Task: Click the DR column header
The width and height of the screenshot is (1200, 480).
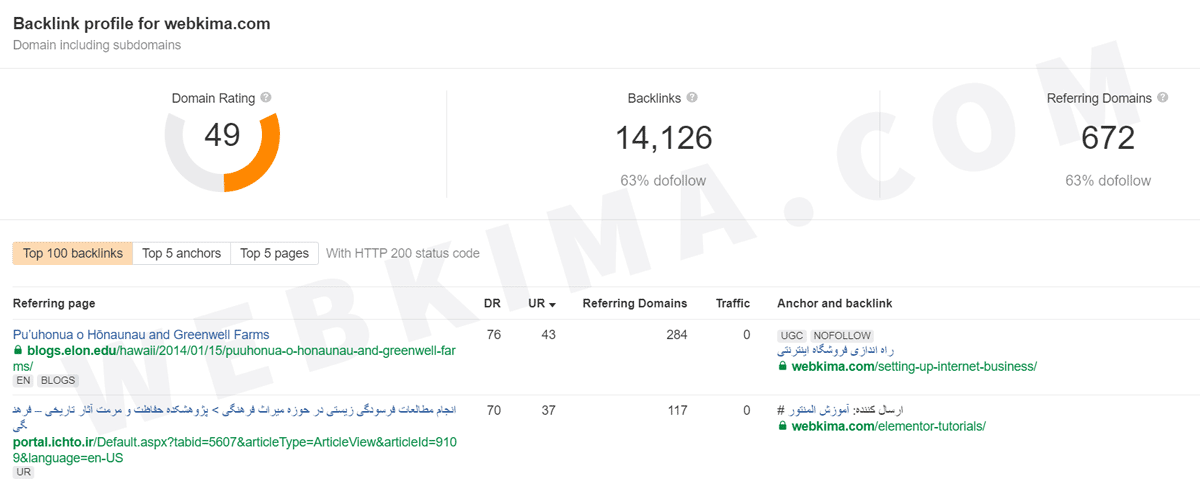Action: pos(493,303)
